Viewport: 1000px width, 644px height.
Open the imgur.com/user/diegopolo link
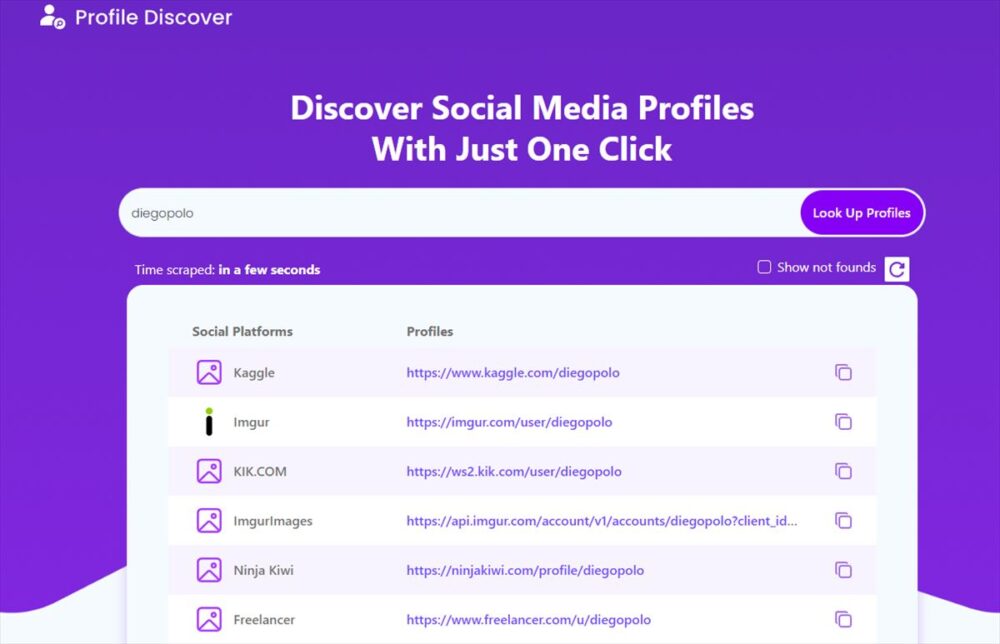pos(509,422)
